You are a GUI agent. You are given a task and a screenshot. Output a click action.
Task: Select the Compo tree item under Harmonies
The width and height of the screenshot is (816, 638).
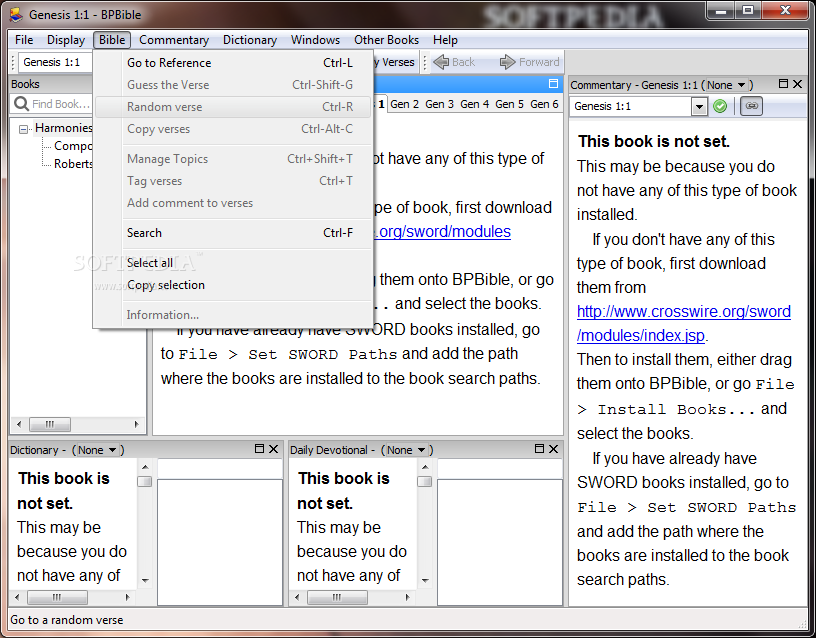click(x=73, y=146)
